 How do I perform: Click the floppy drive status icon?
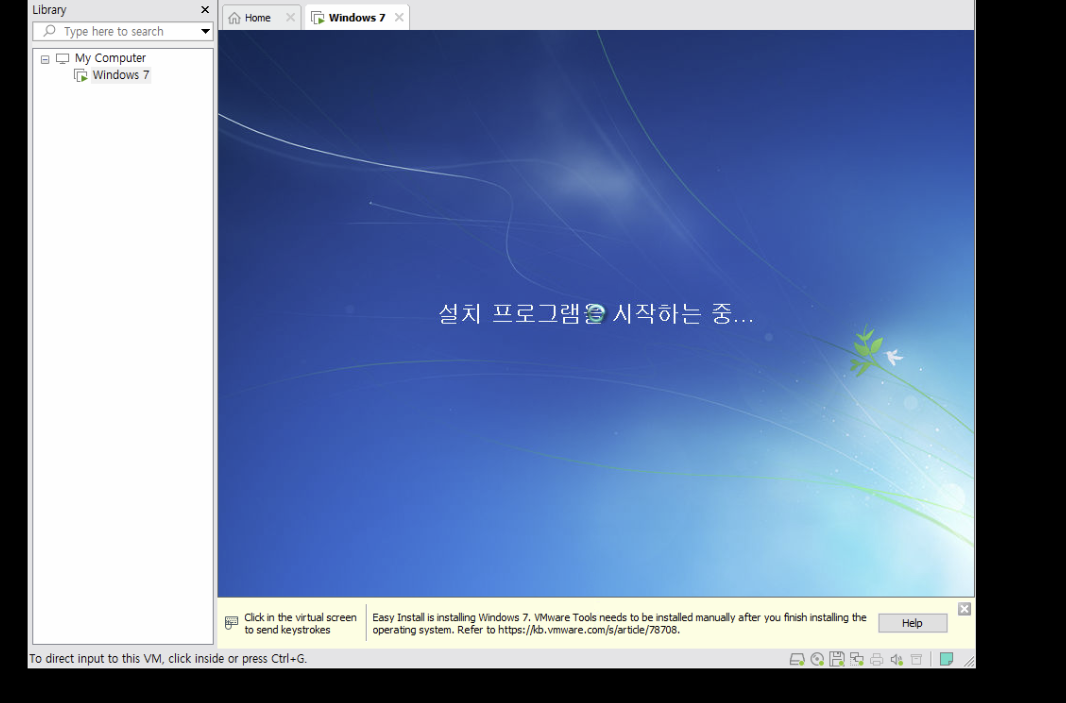coord(837,659)
